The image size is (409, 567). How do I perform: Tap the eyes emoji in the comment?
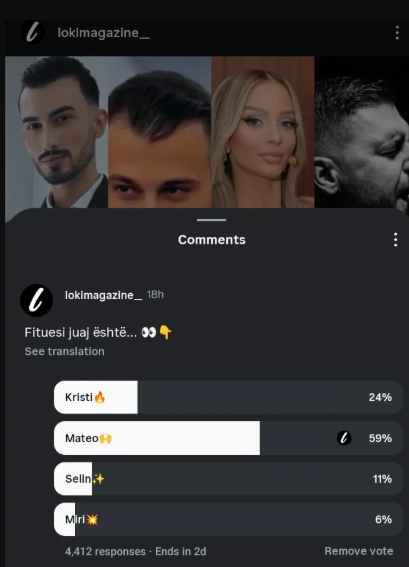click(149, 332)
